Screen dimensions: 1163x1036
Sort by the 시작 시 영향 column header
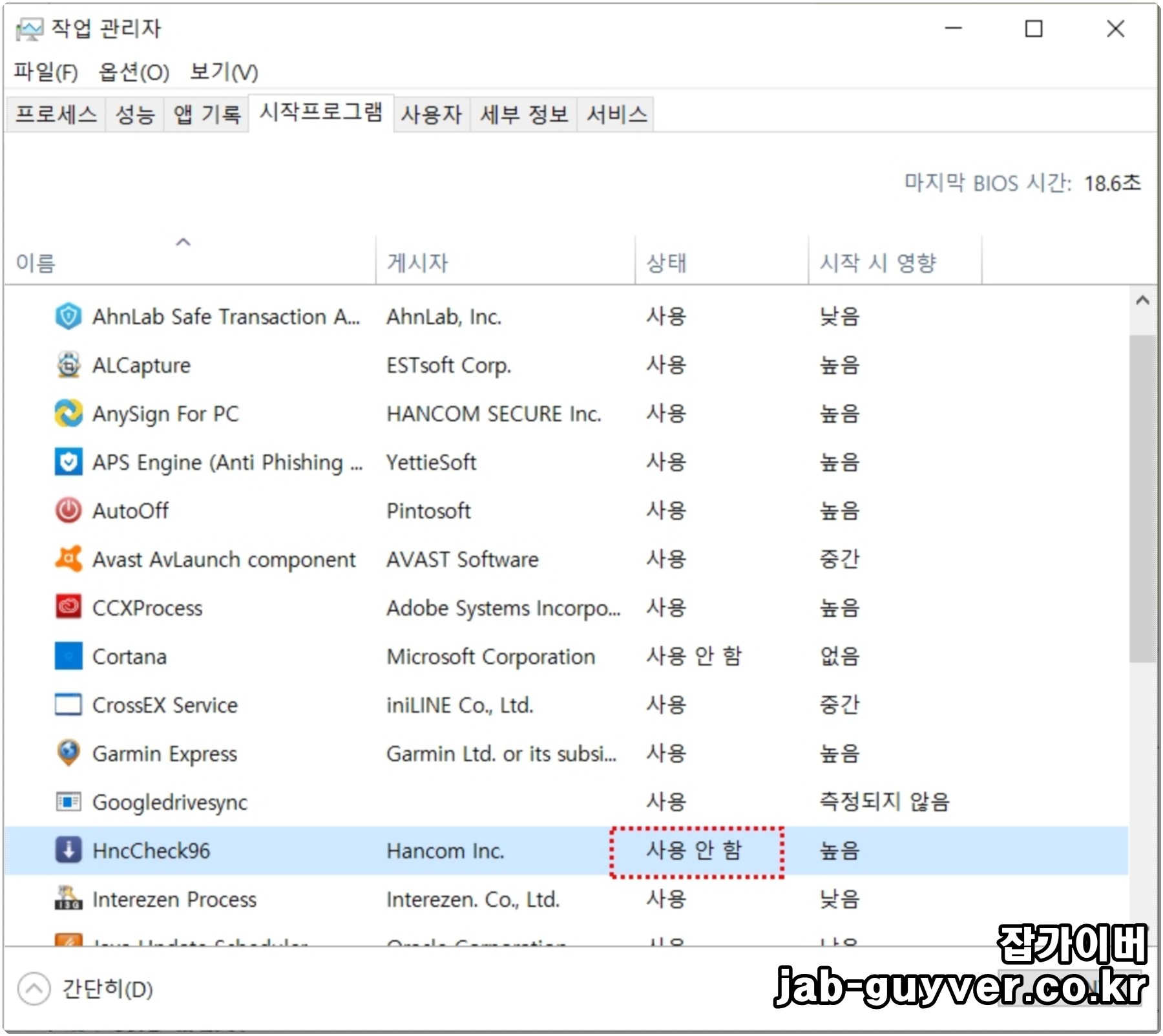point(895,261)
